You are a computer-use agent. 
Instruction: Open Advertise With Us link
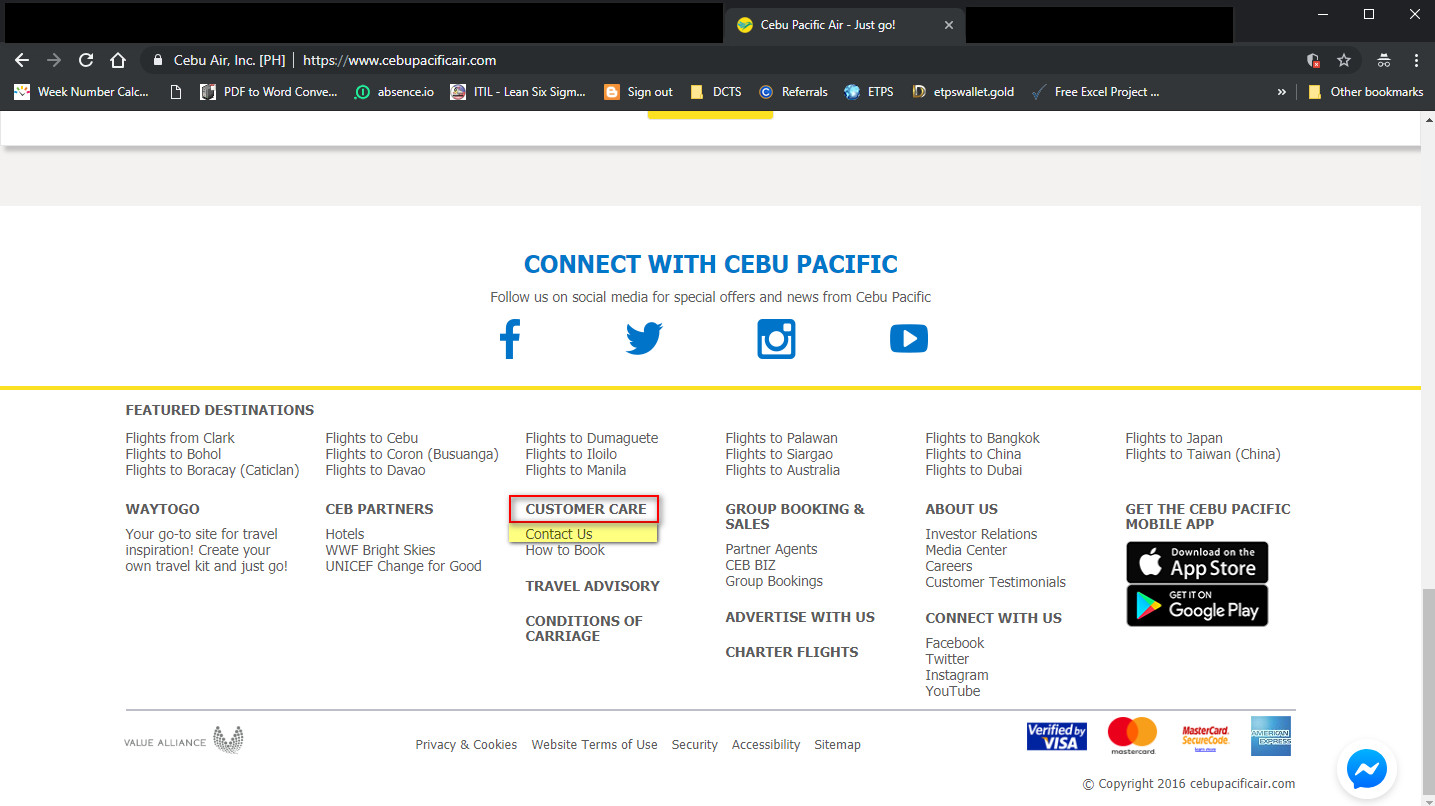800,617
